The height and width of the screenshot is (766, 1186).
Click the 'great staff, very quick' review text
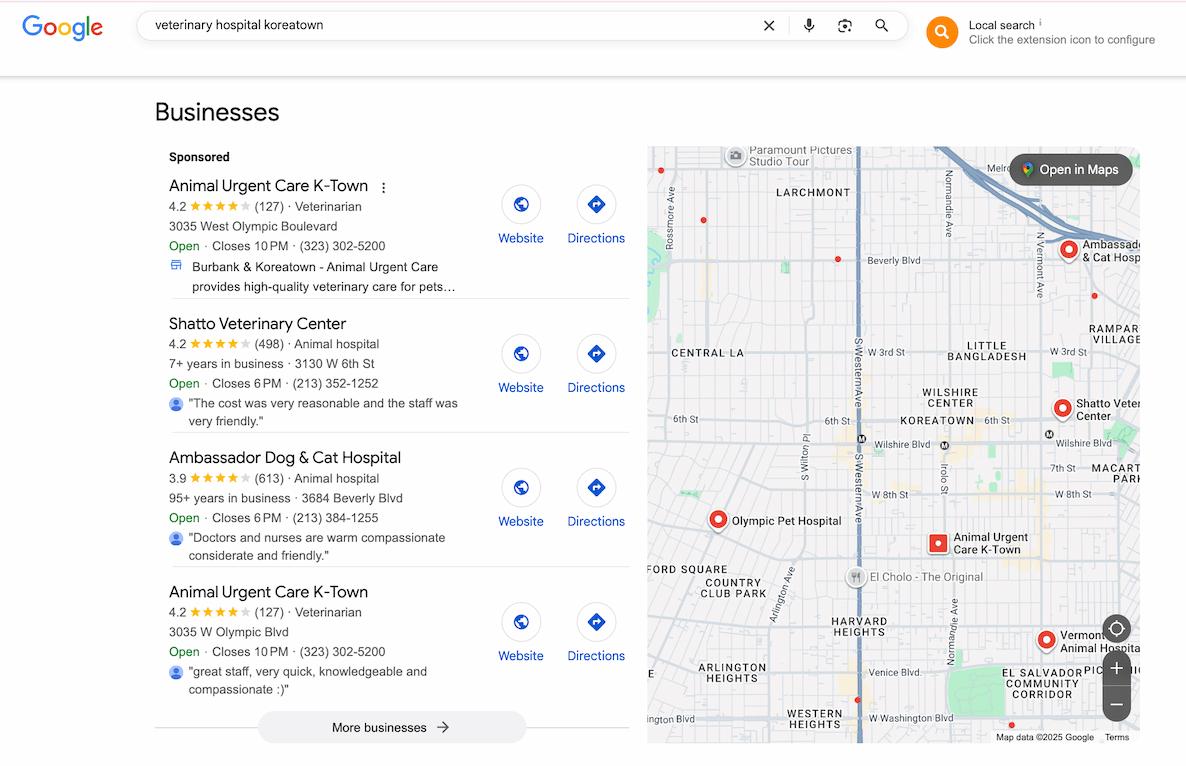pos(308,681)
